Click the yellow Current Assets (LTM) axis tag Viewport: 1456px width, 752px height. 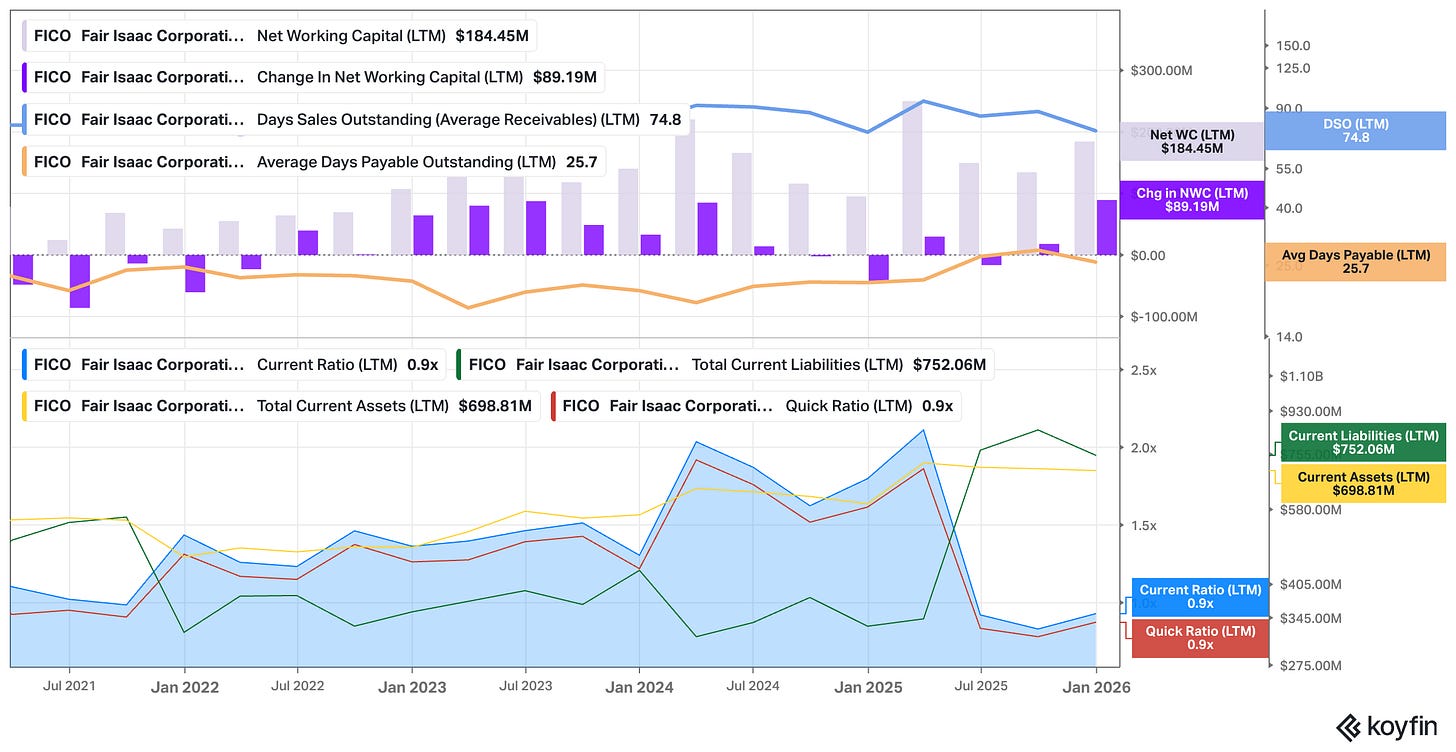(x=1363, y=484)
